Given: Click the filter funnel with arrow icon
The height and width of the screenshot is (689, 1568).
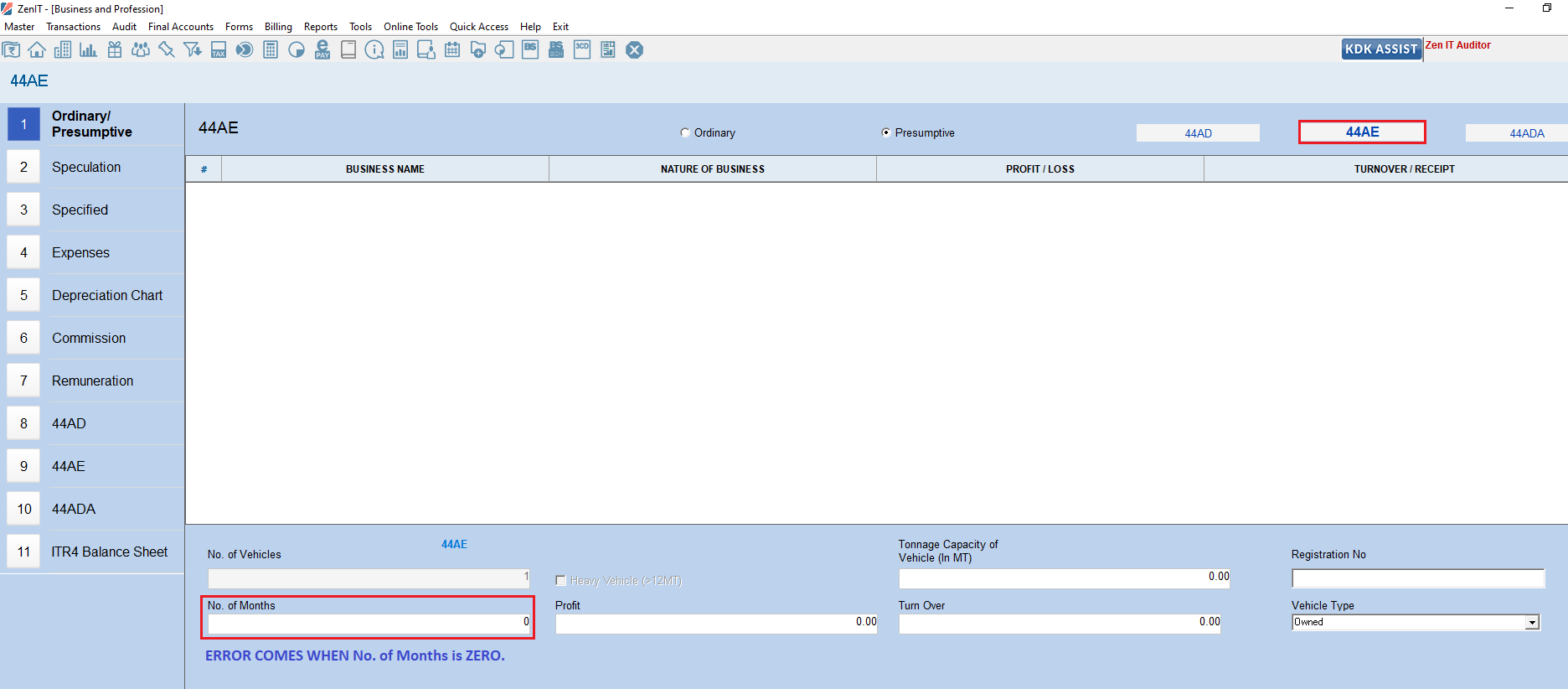Looking at the screenshot, I should point(193,50).
